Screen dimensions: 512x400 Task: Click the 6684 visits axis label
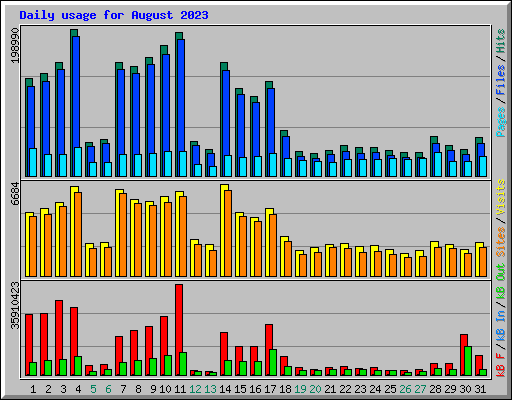pos(15,194)
